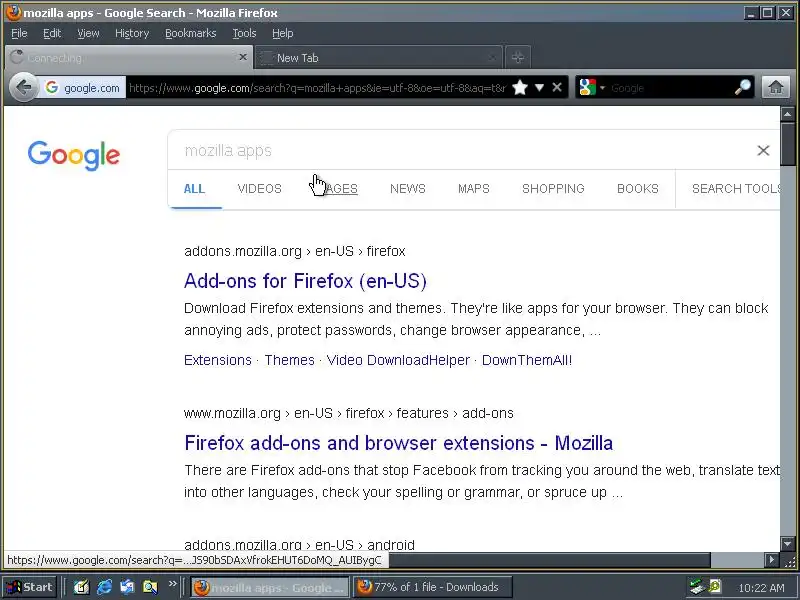Click the Google logo

[x=74, y=156]
